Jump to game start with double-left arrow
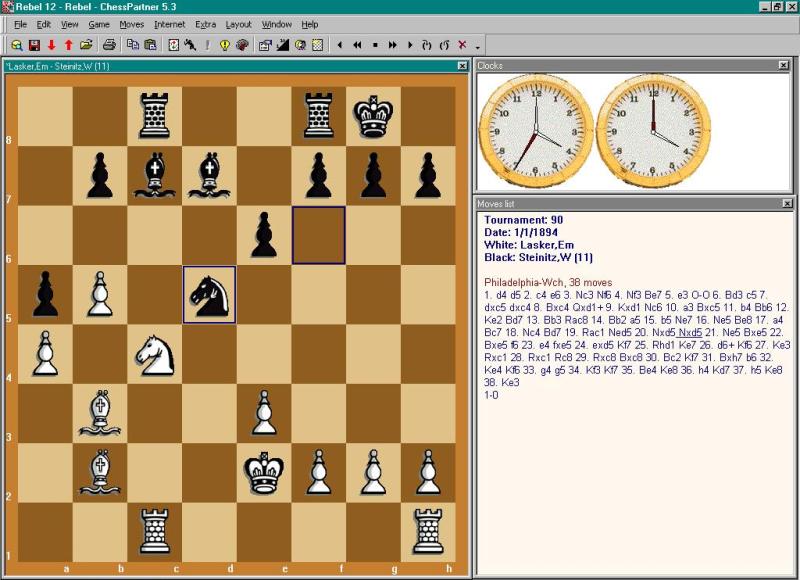The width and height of the screenshot is (800, 580). tap(357, 45)
